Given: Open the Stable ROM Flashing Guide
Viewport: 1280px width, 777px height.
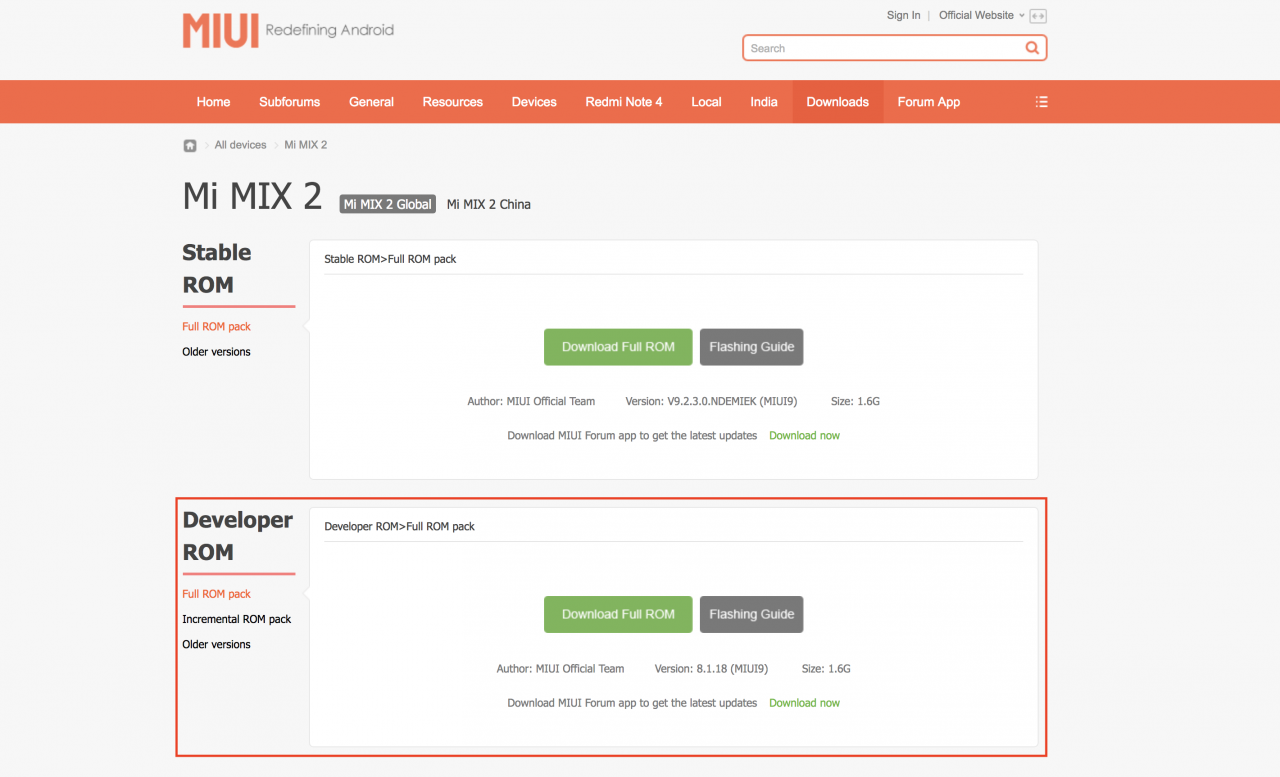Looking at the screenshot, I should pos(751,347).
